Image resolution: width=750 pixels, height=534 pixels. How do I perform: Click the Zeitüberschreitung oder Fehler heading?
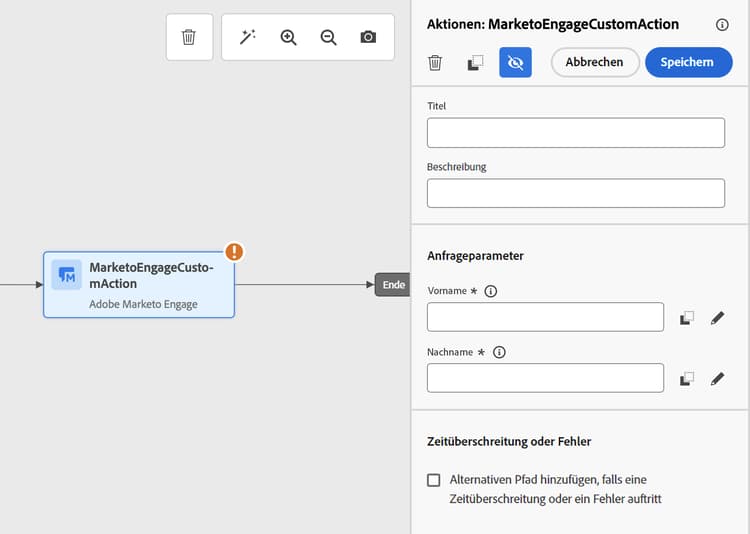coord(509,442)
